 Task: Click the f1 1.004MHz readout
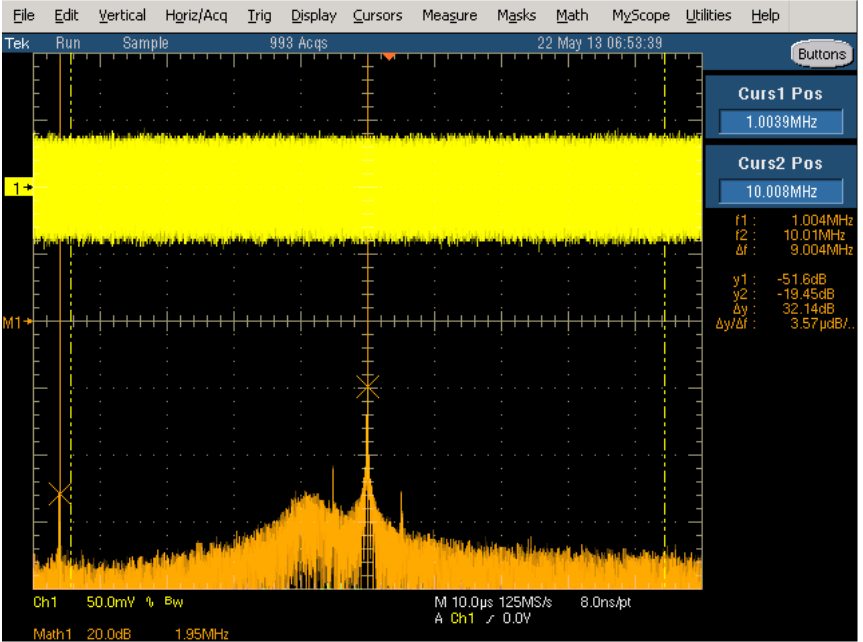(x=794, y=221)
